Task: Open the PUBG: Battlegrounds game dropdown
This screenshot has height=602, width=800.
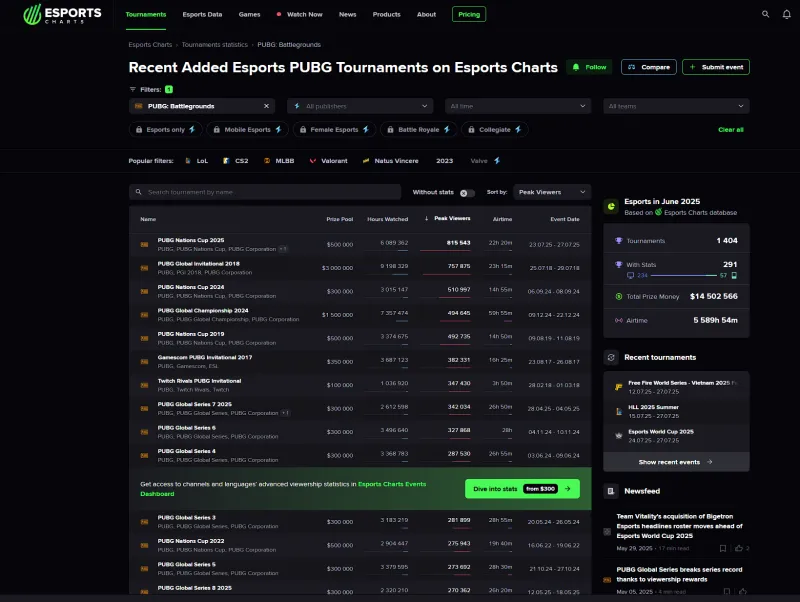Action: [x=202, y=106]
